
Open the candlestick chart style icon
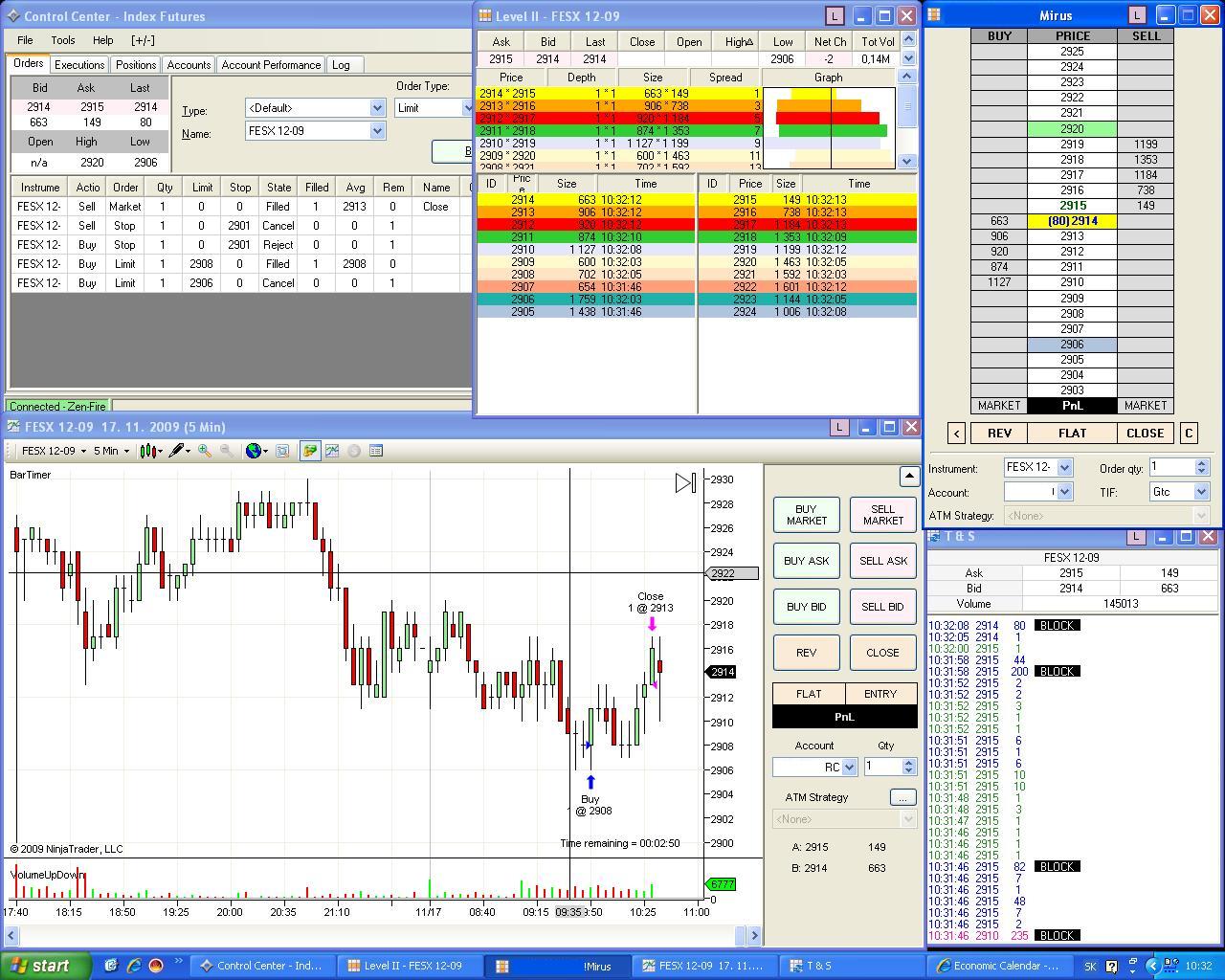147,451
